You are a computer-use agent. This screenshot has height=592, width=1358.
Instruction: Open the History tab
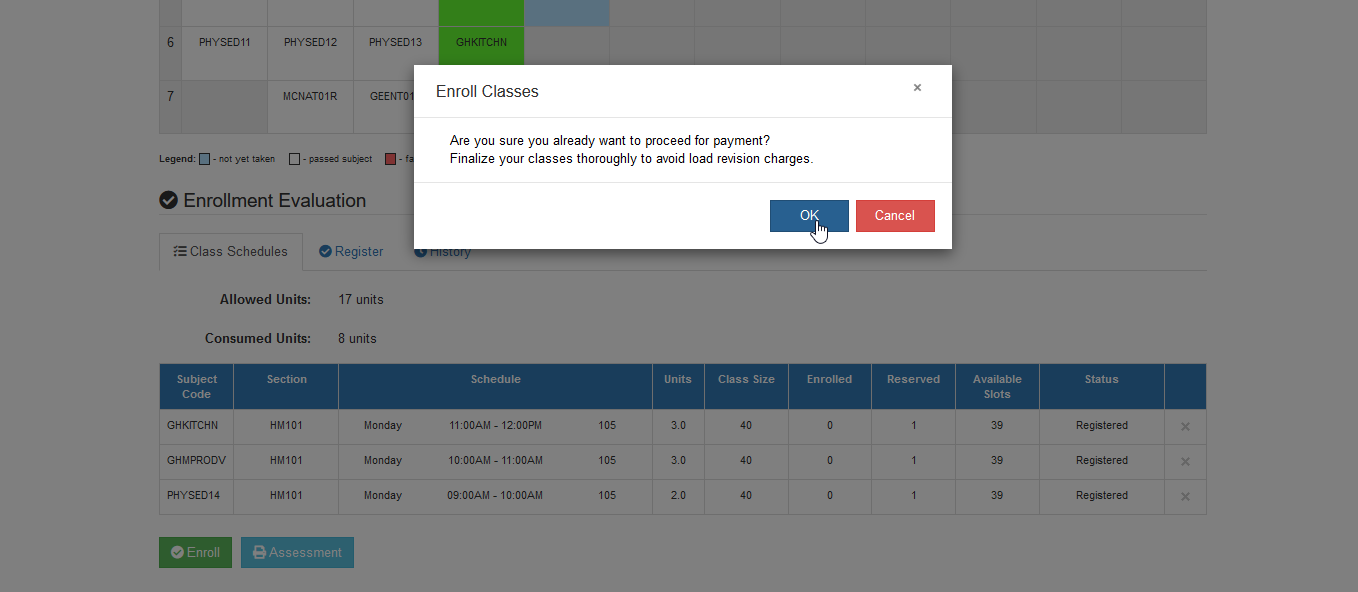[442, 251]
